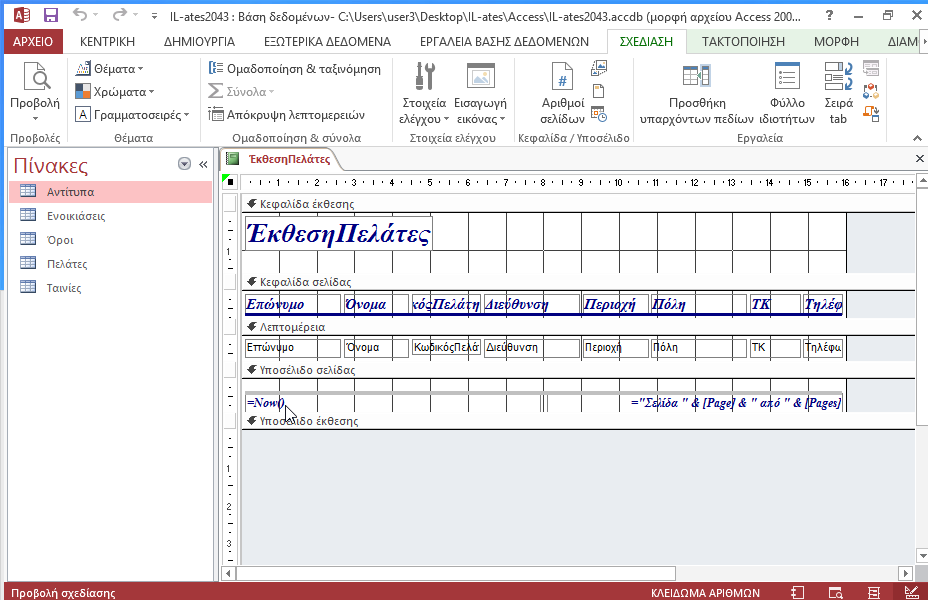Open the ΤΑΚΤΟΠΟΙΗΣΗ ribbon tab

(743, 41)
